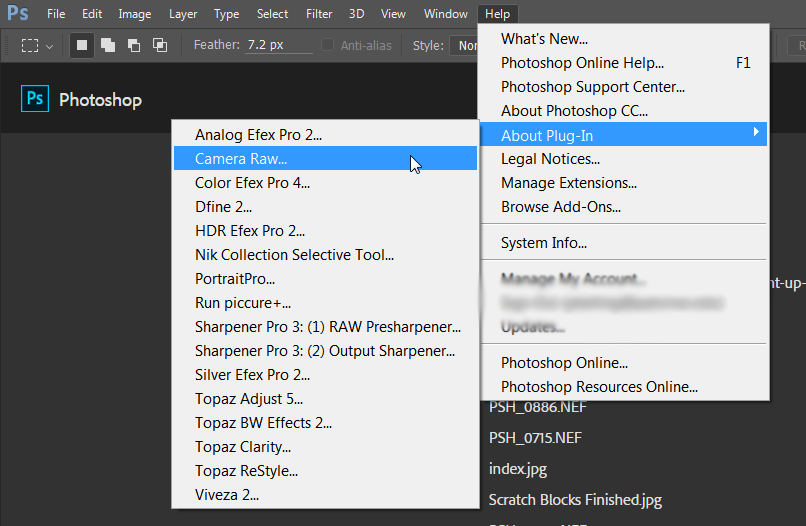Click the Feather value input field
This screenshot has height=526, width=806.
click(x=279, y=45)
